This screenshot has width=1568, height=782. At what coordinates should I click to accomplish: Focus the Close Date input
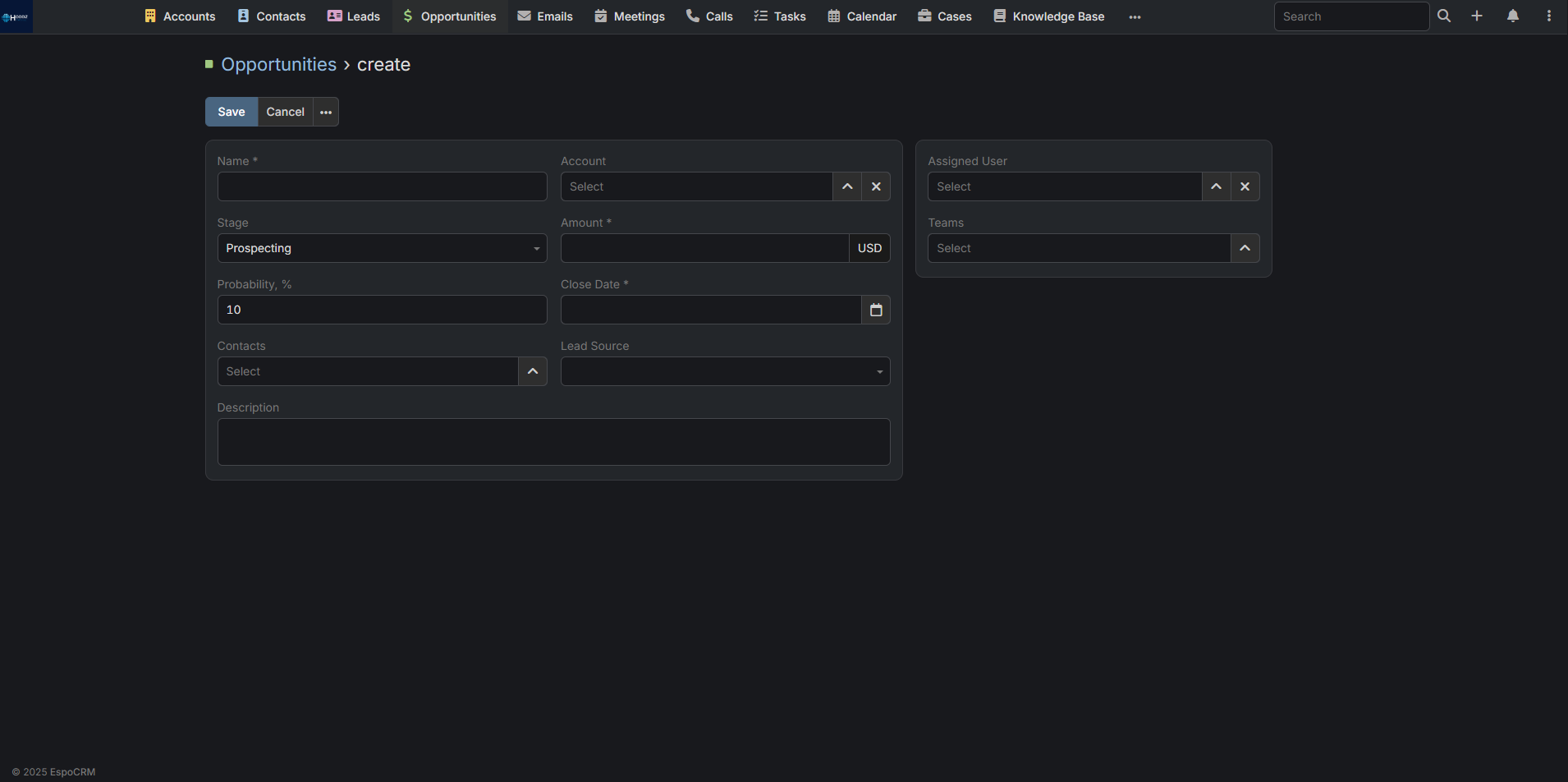tap(711, 310)
